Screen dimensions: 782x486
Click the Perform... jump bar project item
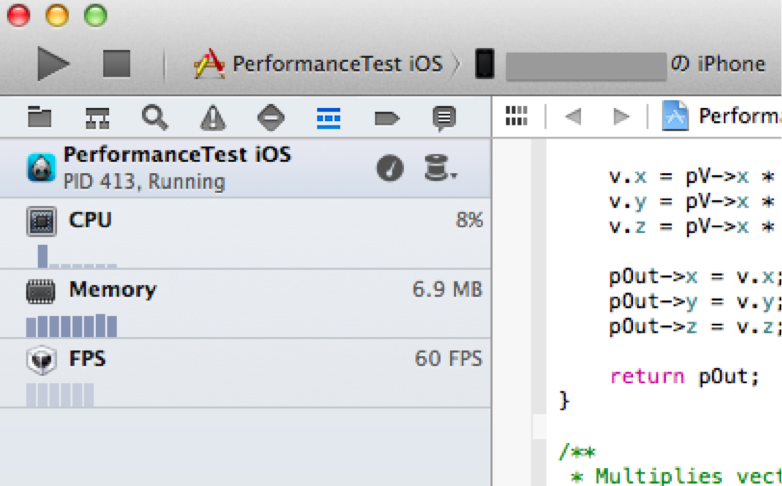pyautogui.click(x=721, y=116)
